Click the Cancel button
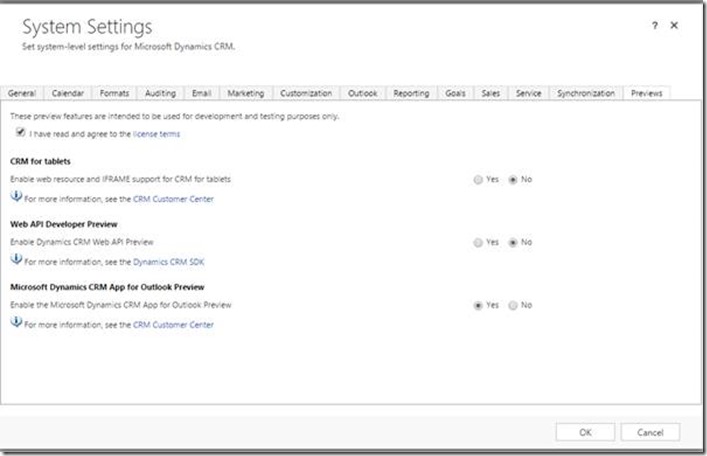 pos(650,432)
